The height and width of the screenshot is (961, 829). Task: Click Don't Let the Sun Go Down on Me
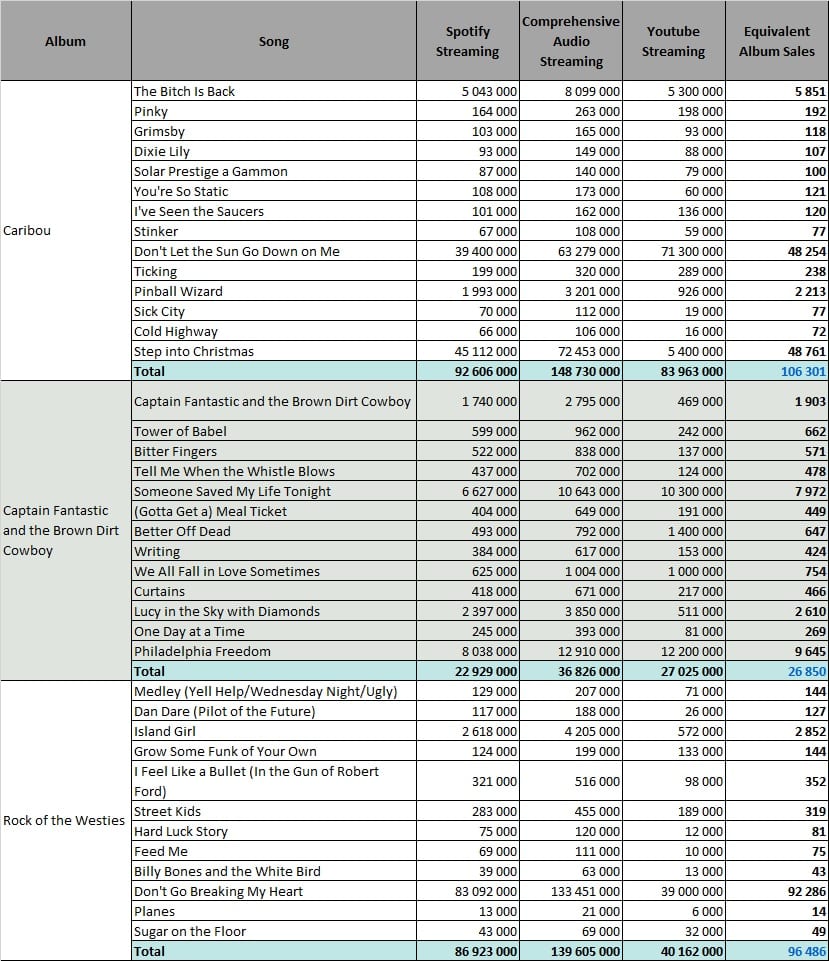(x=274, y=251)
